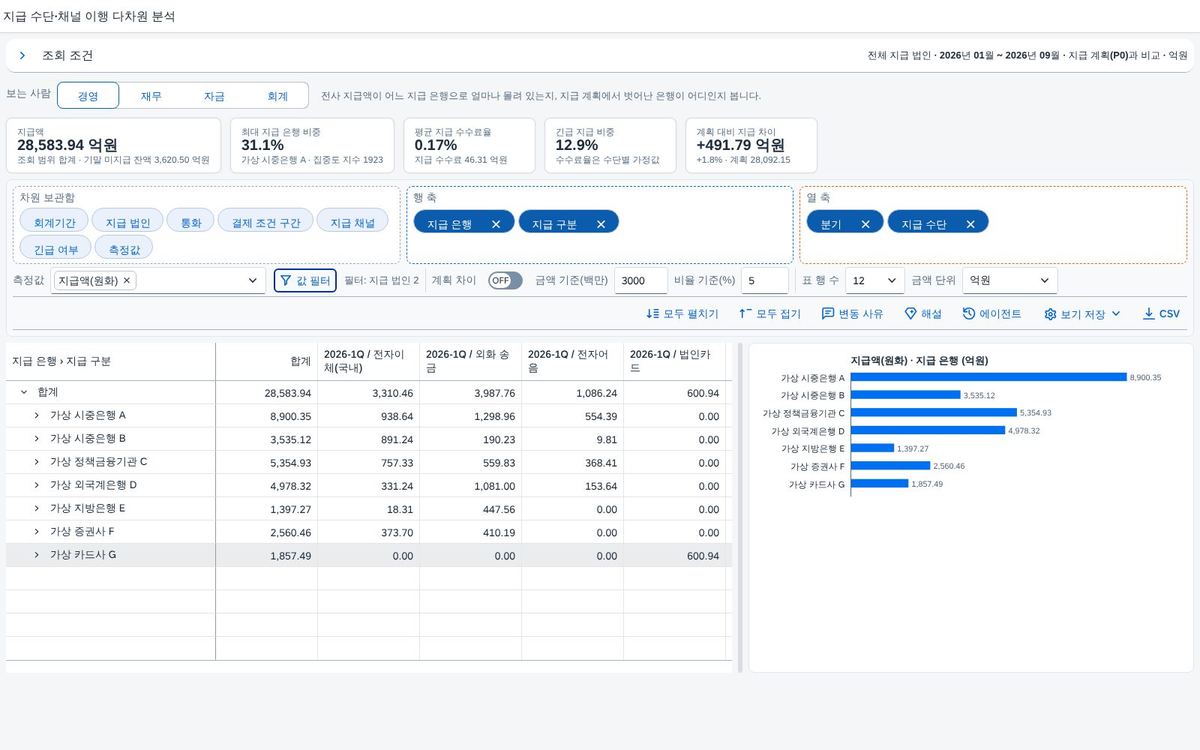Delete the 지급액(원화) measure token
The height and width of the screenshot is (750, 1200).
tap(127, 281)
